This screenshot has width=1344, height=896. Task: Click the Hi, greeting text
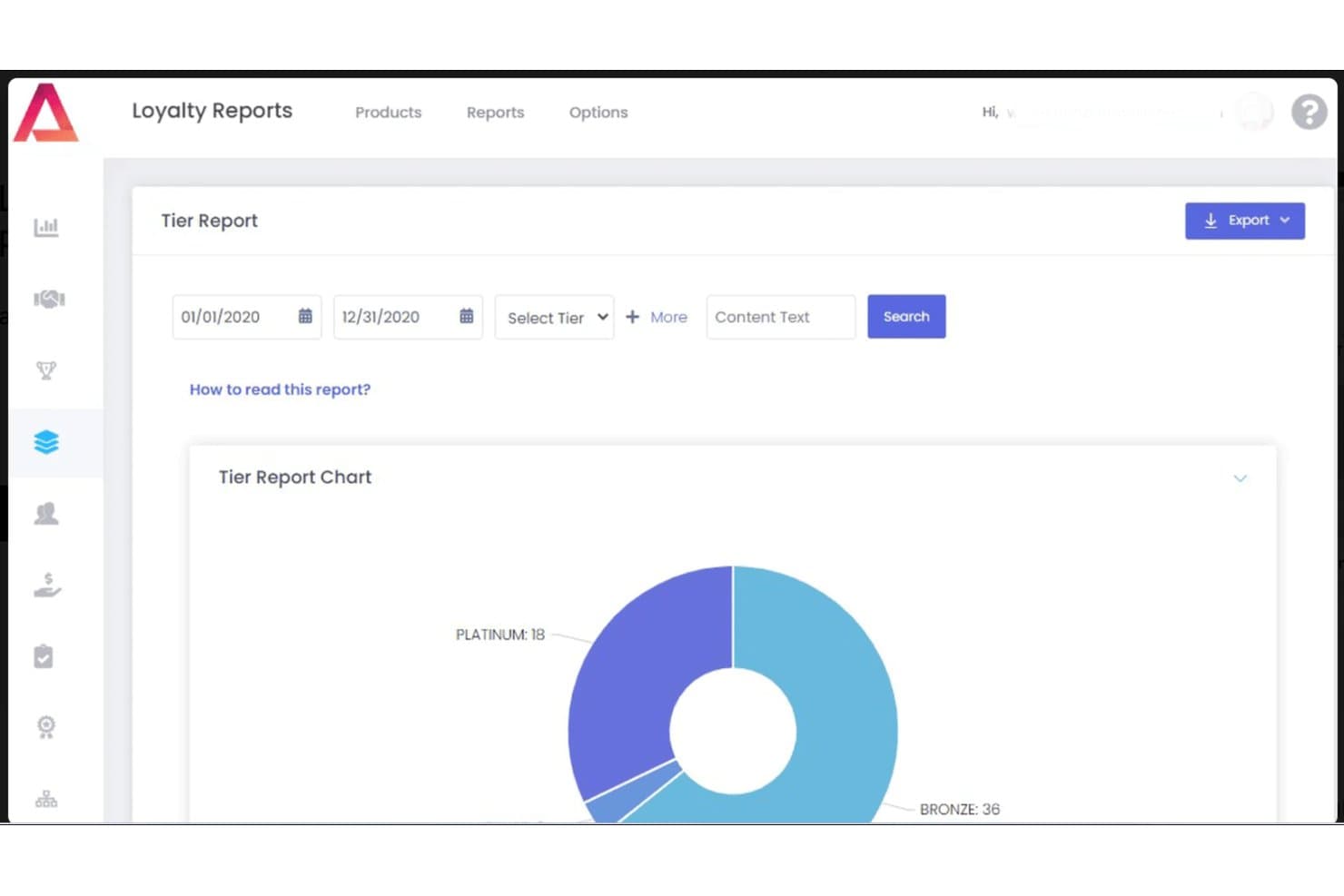(990, 112)
